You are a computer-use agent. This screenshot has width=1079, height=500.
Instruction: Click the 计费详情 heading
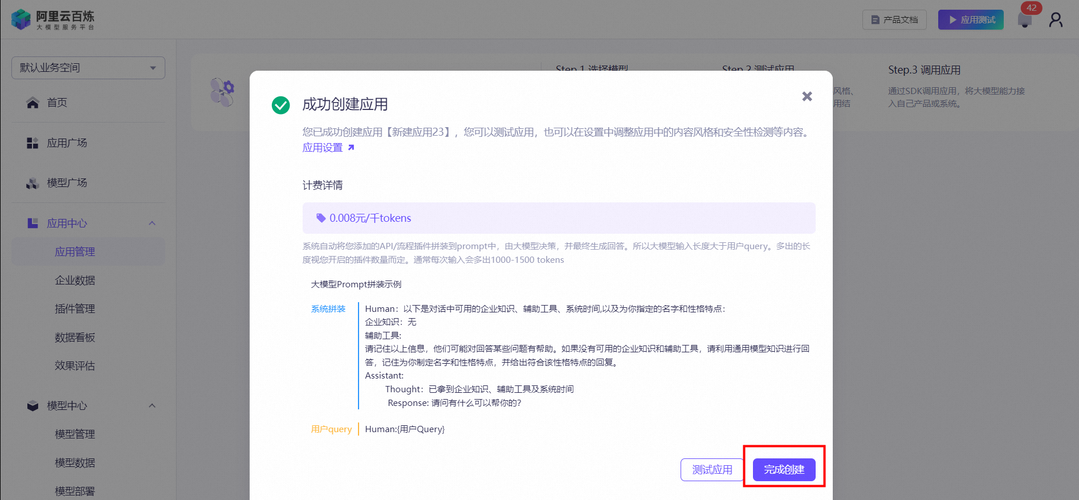pyautogui.click(x=323, y=186)
